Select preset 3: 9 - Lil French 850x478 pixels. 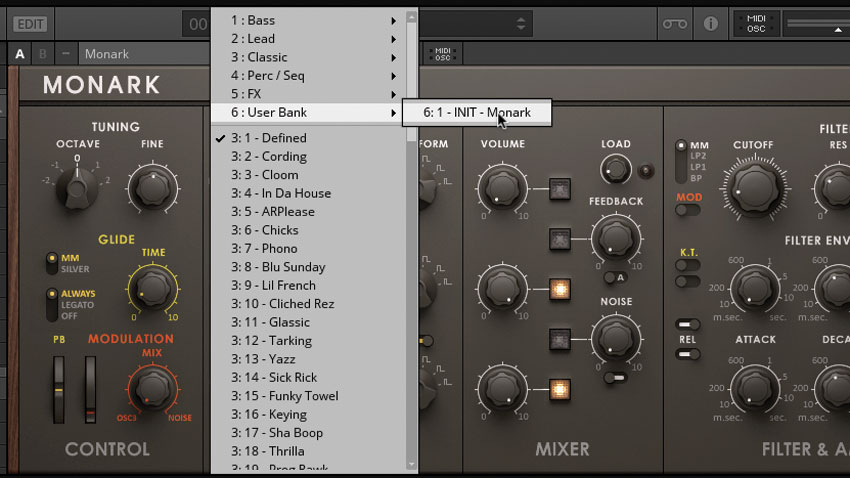pos(309,286)
